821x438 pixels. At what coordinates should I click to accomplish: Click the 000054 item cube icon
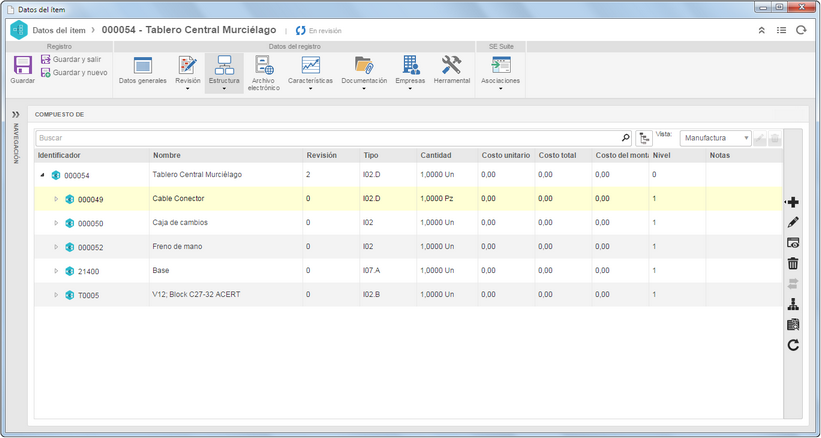(56, 175)
